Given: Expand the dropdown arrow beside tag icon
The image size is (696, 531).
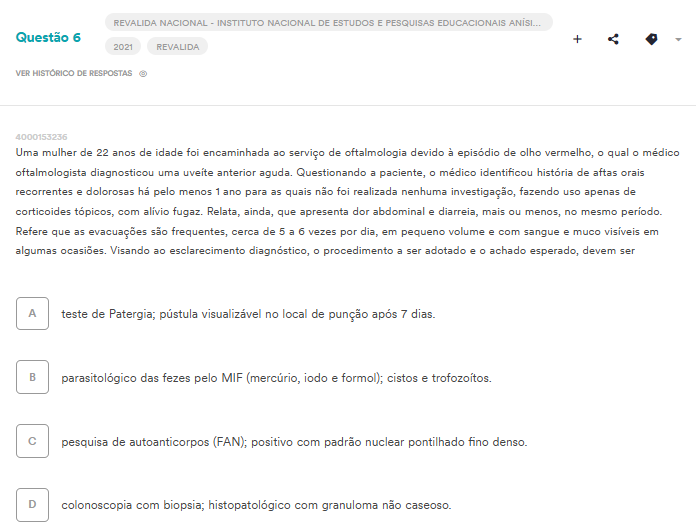Looking at the screenshot, I should pos(678,40).
